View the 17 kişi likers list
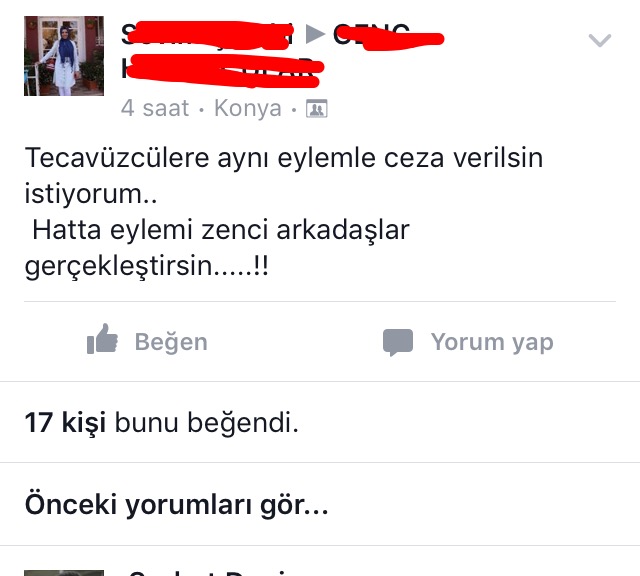 [x=65, y=422]
